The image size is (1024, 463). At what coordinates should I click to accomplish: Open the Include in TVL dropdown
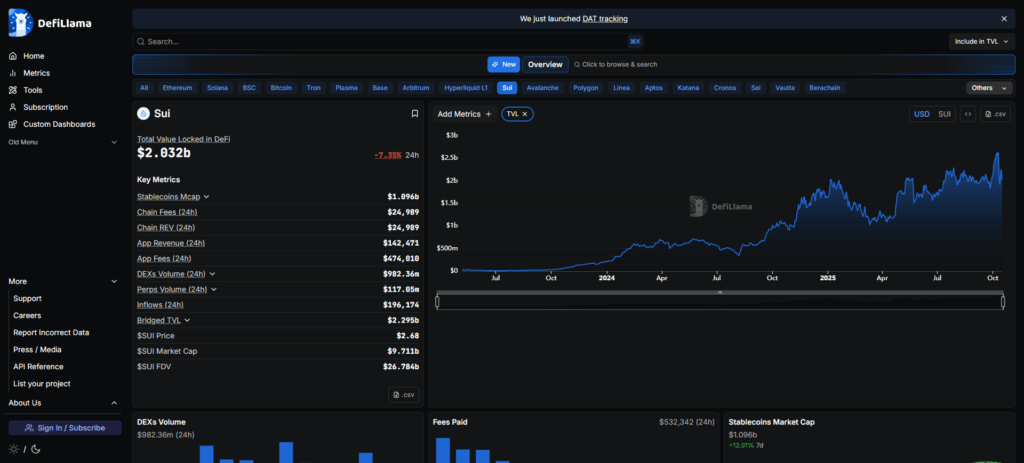[x=981, y=41]
